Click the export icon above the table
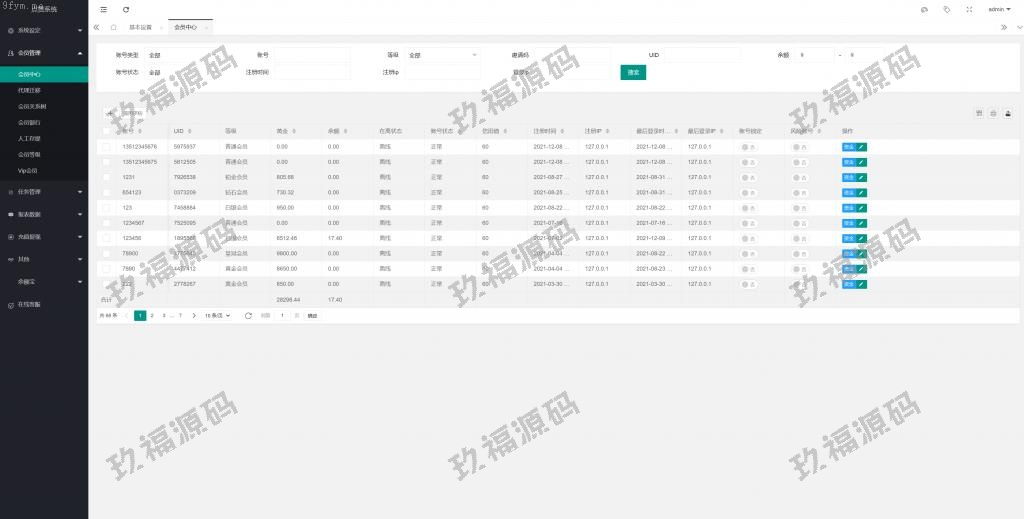 (1008, 113)
